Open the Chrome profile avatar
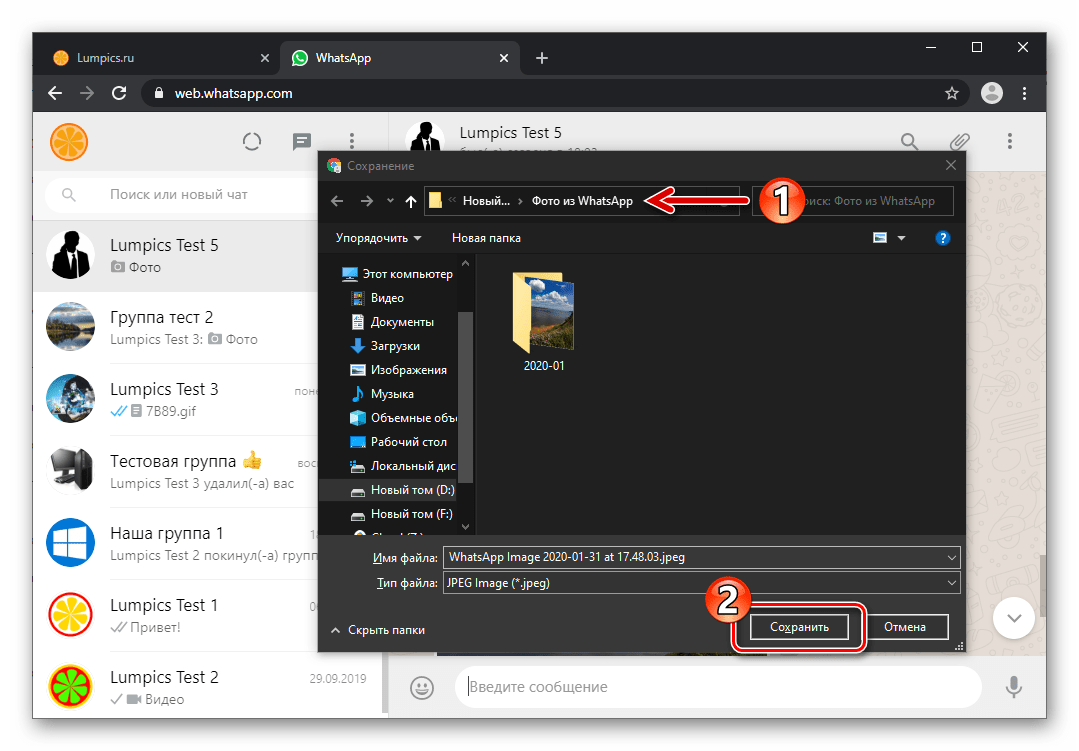Viewport: 1079px width, 751px height. 992,93
